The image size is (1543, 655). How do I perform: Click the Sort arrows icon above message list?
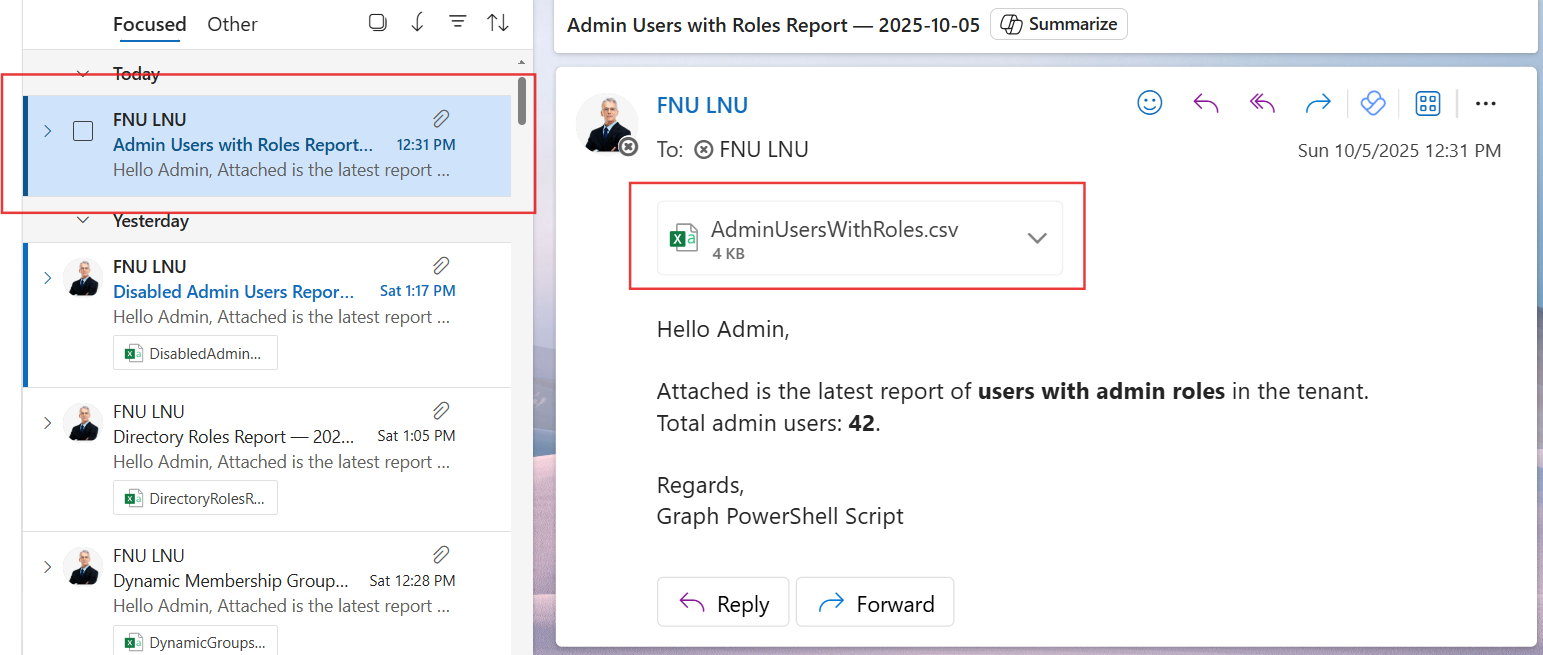coord(498,23)
